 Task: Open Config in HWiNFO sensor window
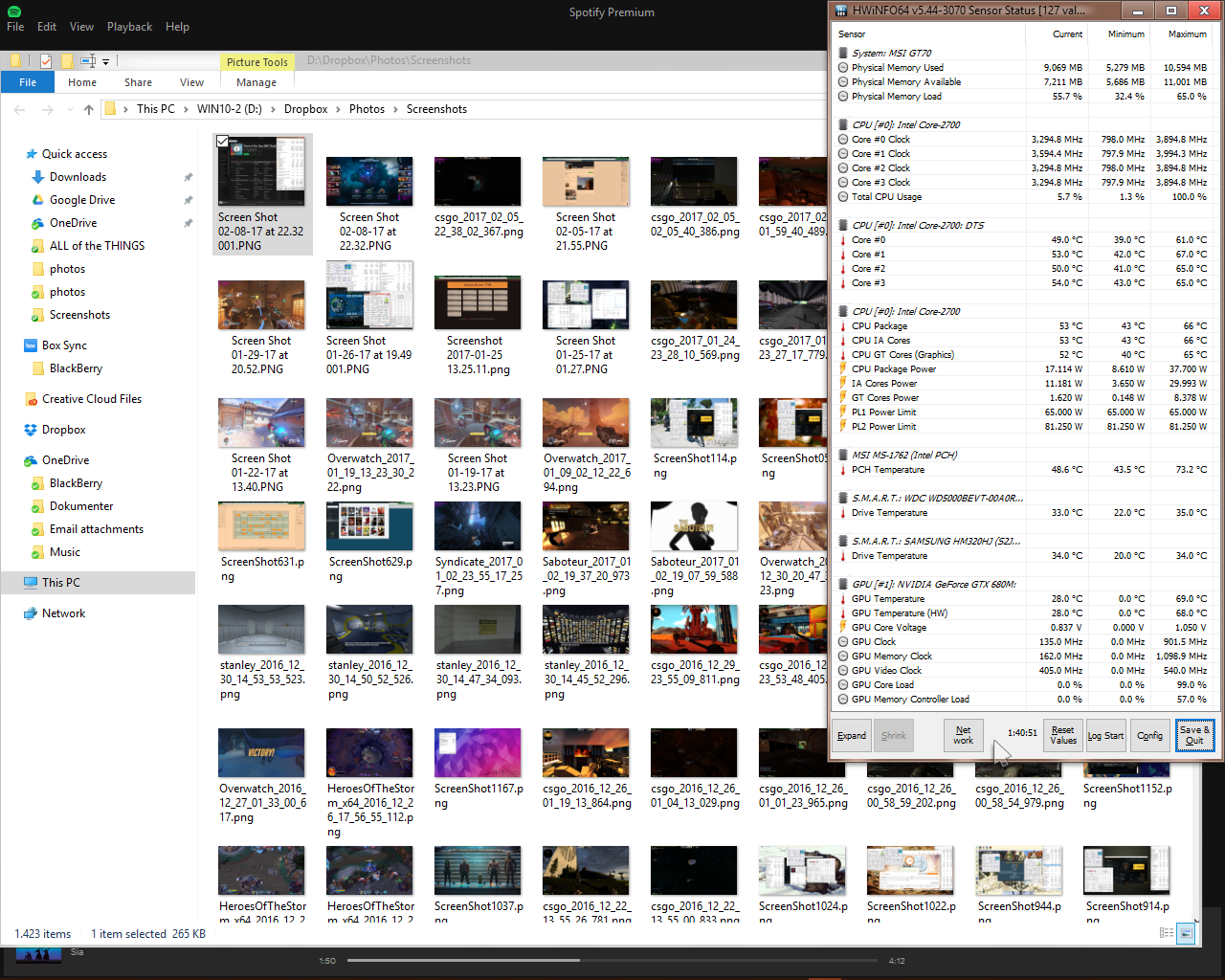click(1149, 736)
